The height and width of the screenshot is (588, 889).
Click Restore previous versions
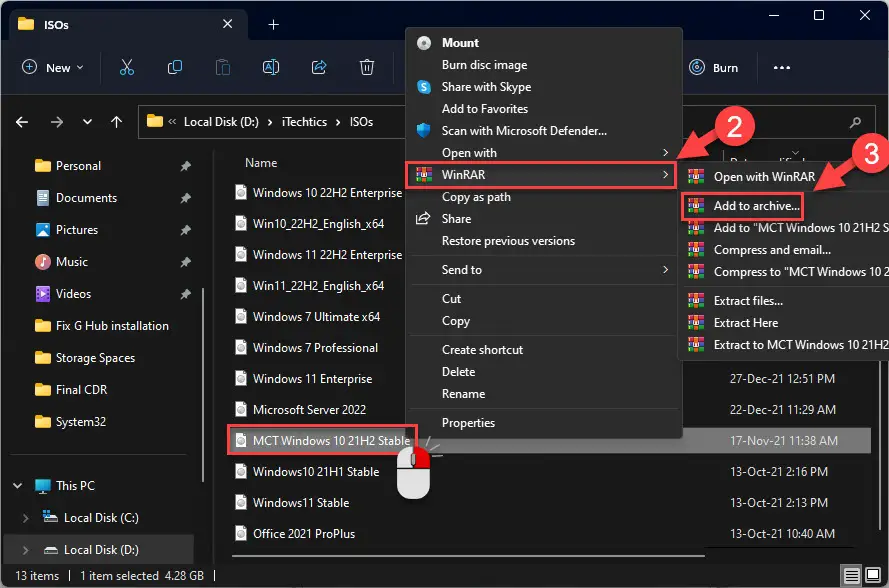coord(544,241)
